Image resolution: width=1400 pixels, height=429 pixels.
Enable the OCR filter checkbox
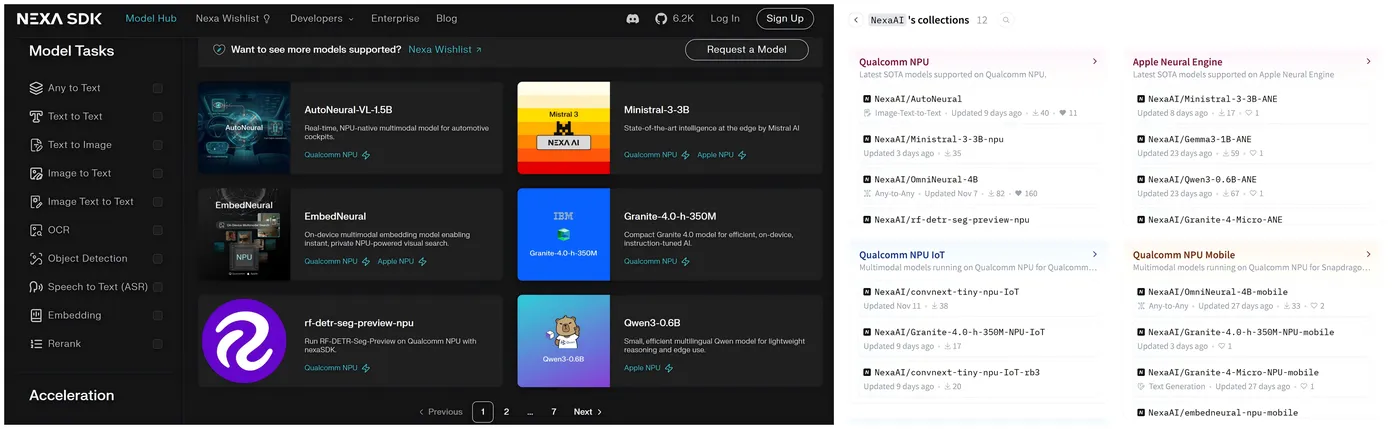[x=158, y=230]
